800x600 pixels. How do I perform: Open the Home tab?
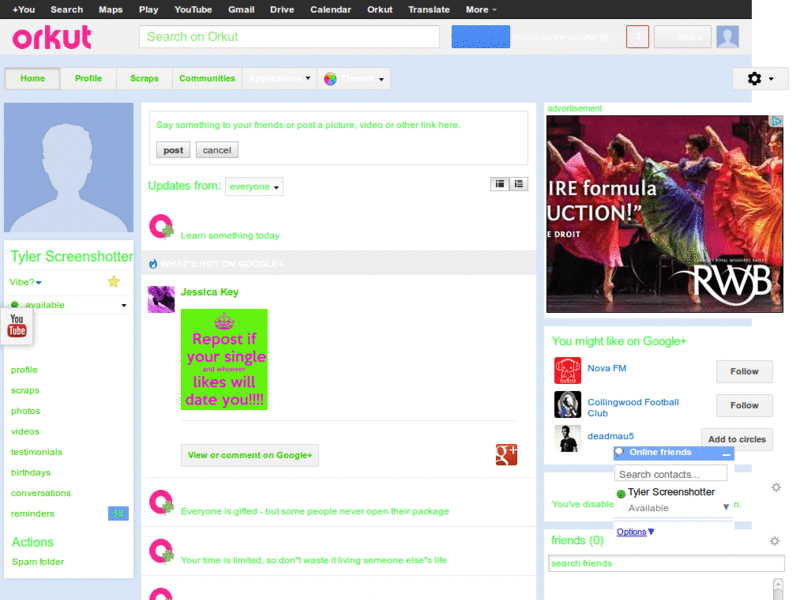point(33,79)
